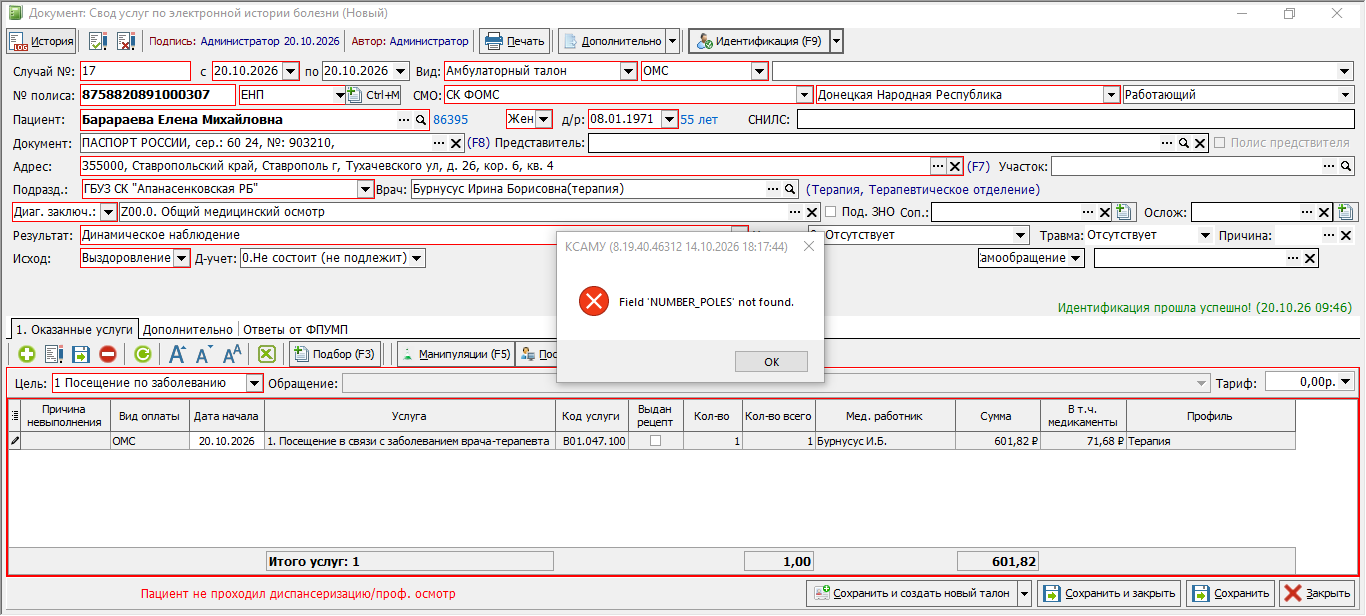Click the document green-check sign icon in top toolbar
The width and height of the screenshot is (1366, 616).
[98, 41]
